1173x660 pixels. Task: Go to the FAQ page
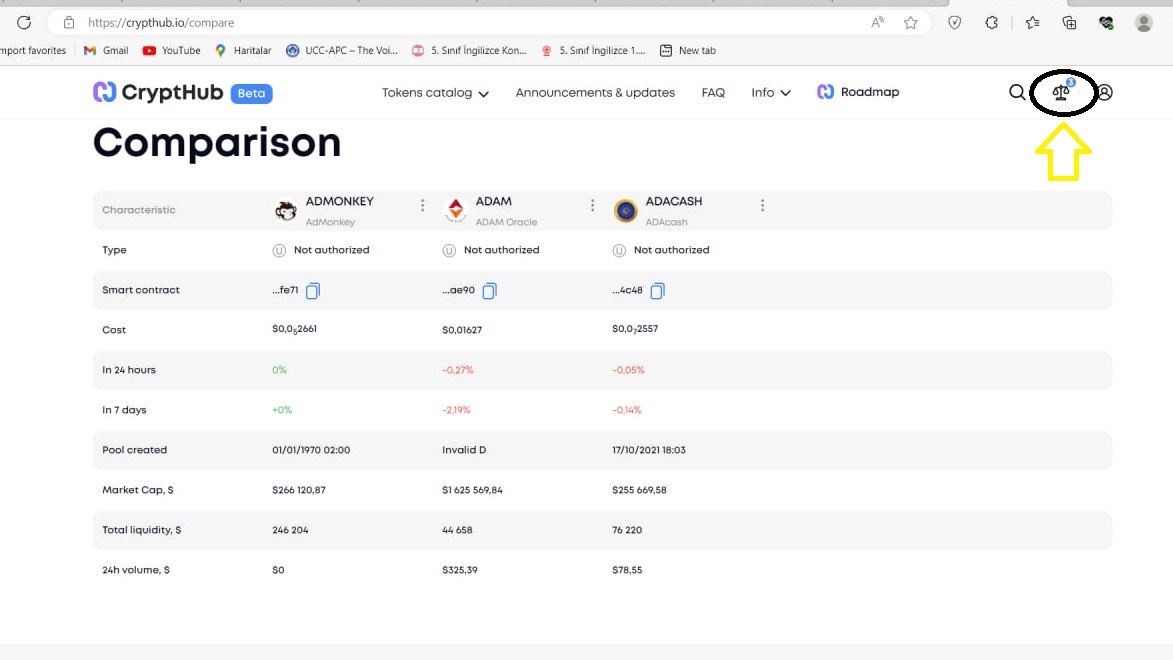(x=713, y=93)
